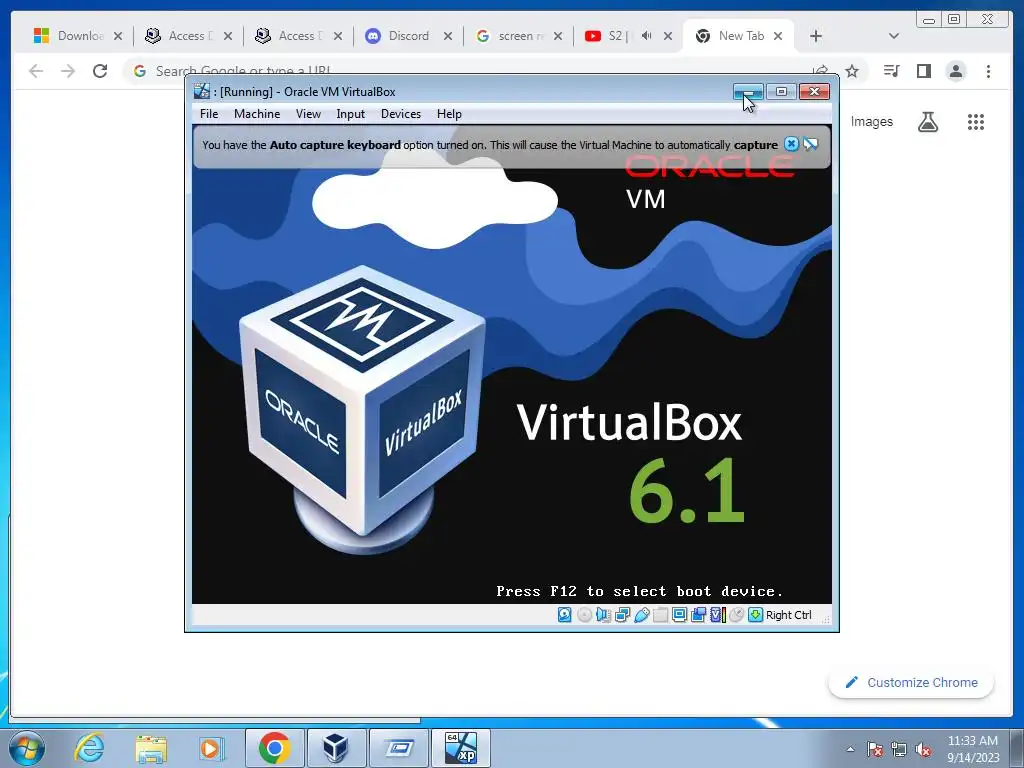
Task: Click the shared folders indicator in status bar
Action: 660,615
